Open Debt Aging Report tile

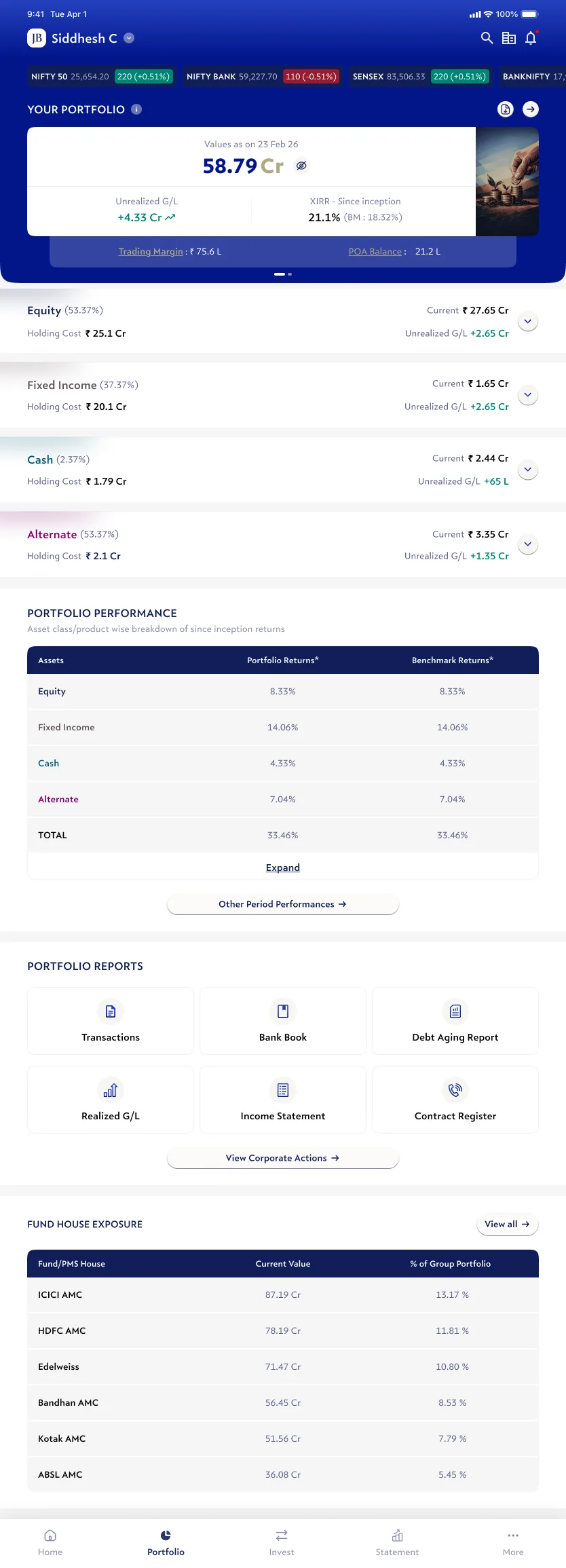coord(455,1021)
